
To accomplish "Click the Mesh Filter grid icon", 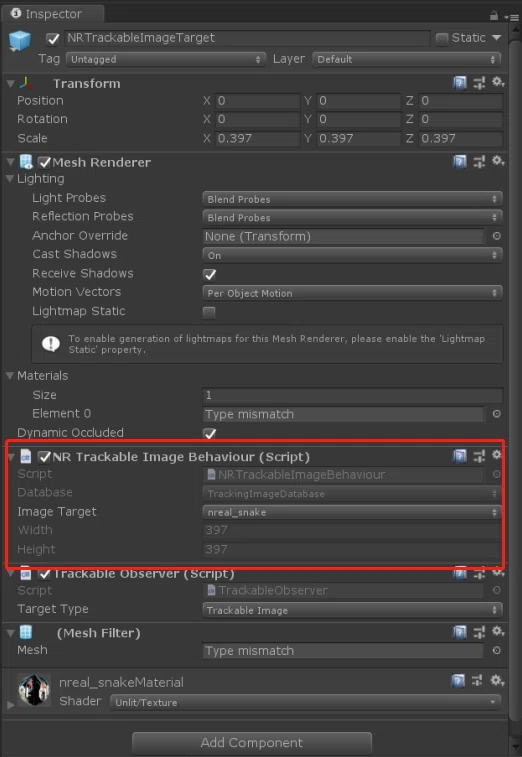I will point(26,632).
